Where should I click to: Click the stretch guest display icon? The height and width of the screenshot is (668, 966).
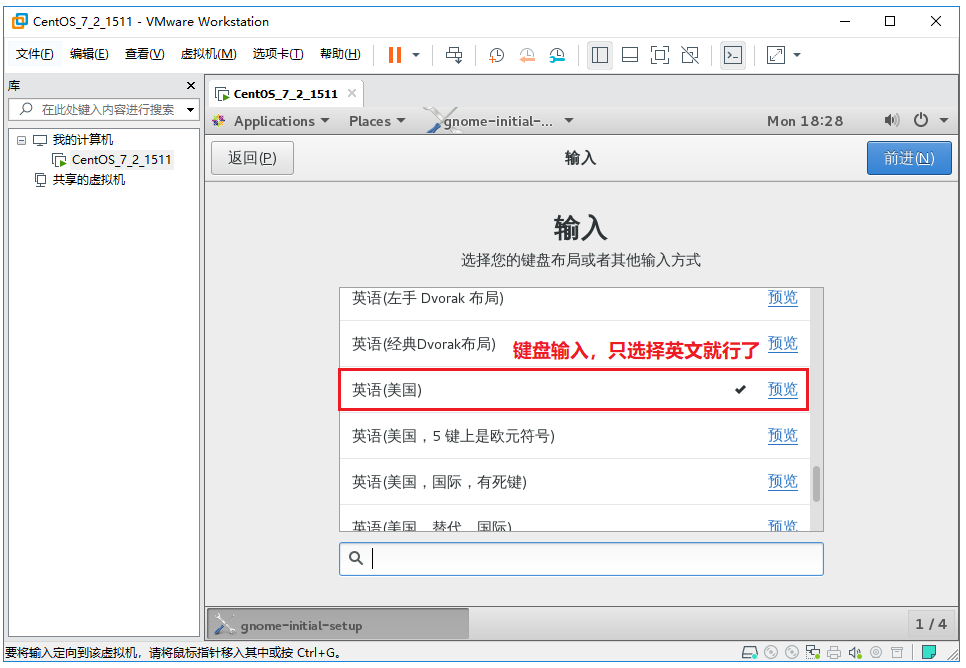[x=776, y=55]
